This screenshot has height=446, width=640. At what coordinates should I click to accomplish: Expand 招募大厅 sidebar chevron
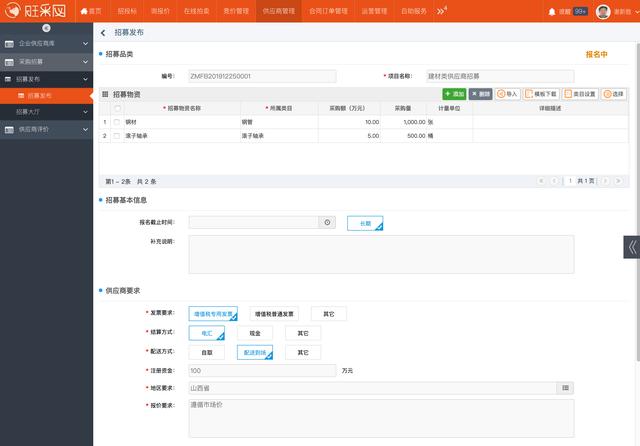click(85, 112)
